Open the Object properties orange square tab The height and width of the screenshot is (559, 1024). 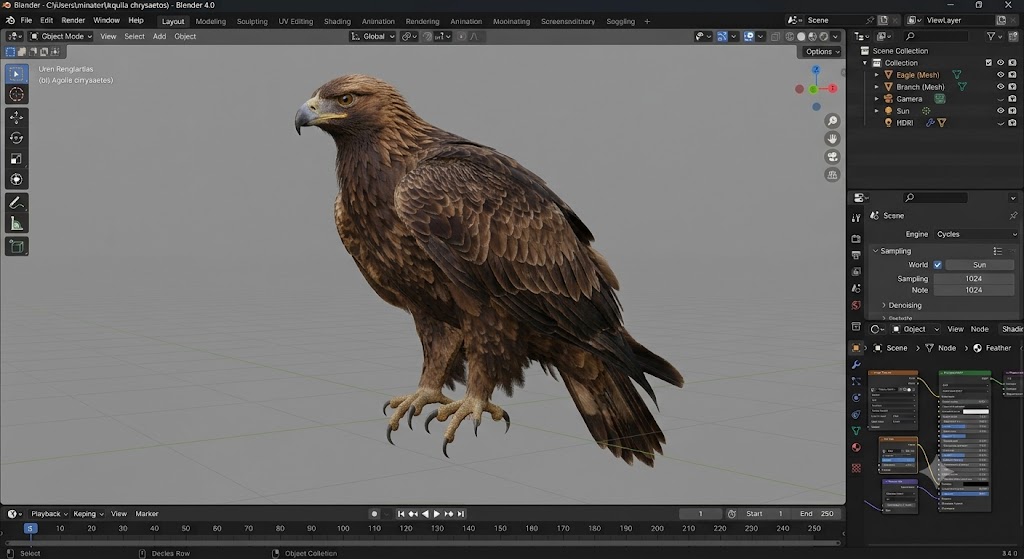[856, 348]
